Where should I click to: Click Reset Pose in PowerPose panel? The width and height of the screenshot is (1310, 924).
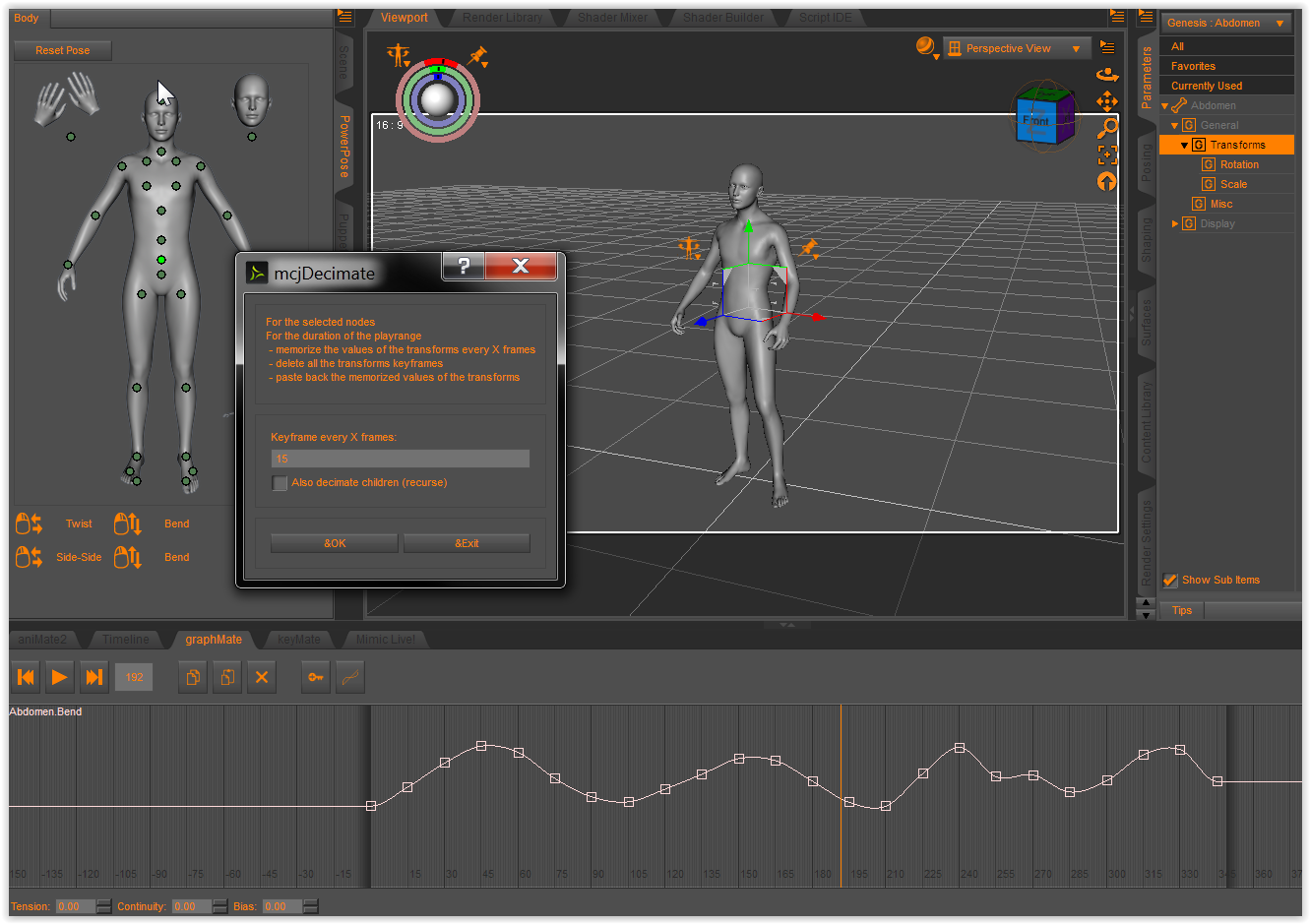62,49
